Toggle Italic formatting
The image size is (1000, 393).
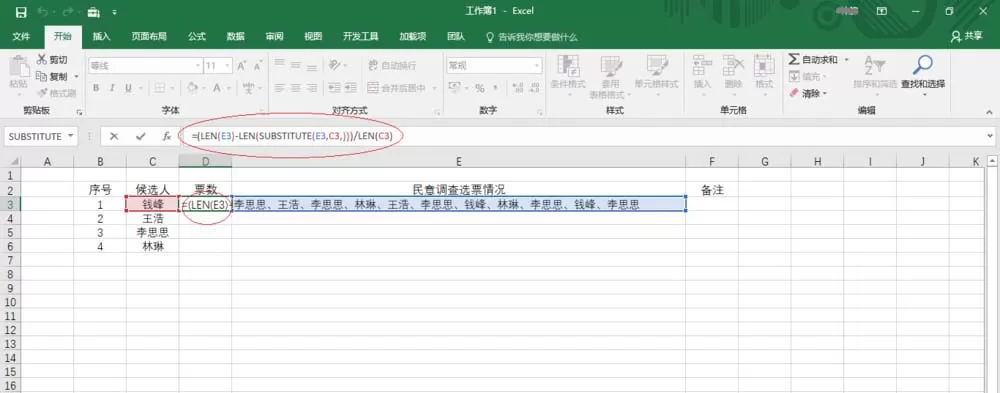click(x=112, y=88)
